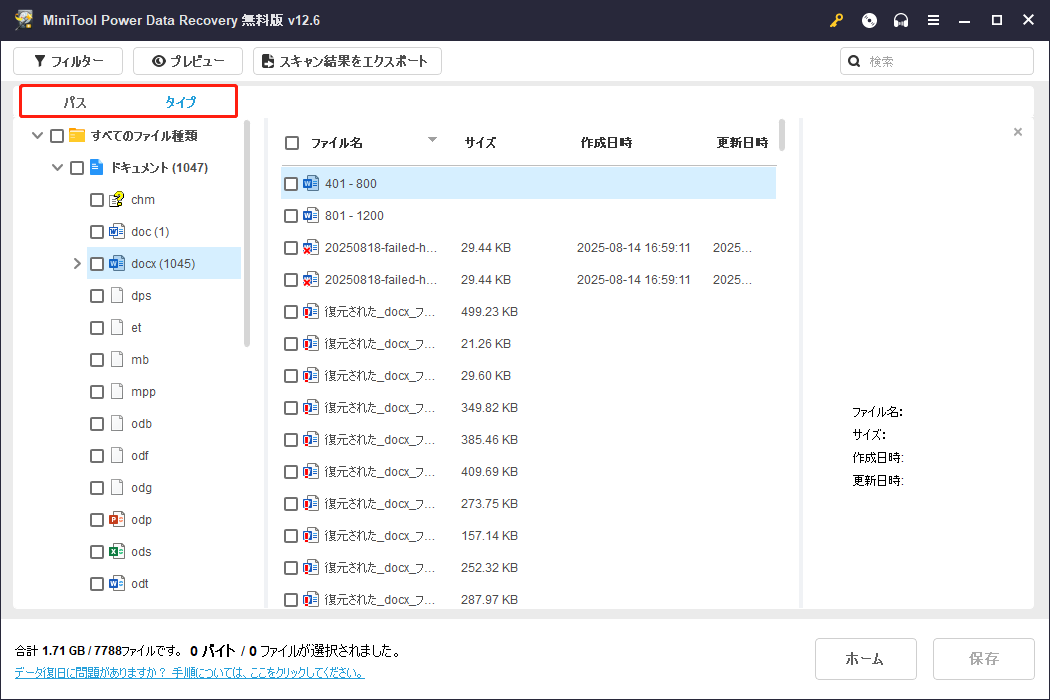Switch to the タイプ tab

[181, 102]
